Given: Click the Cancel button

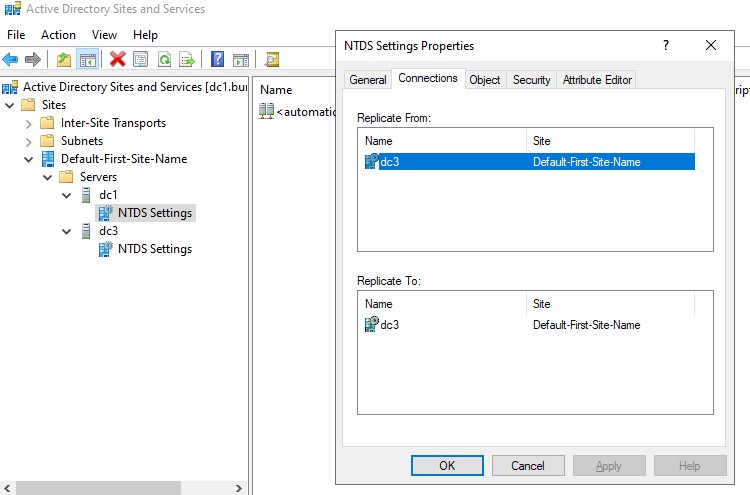Looking at the screenshot, I should (x=528, y=465).
